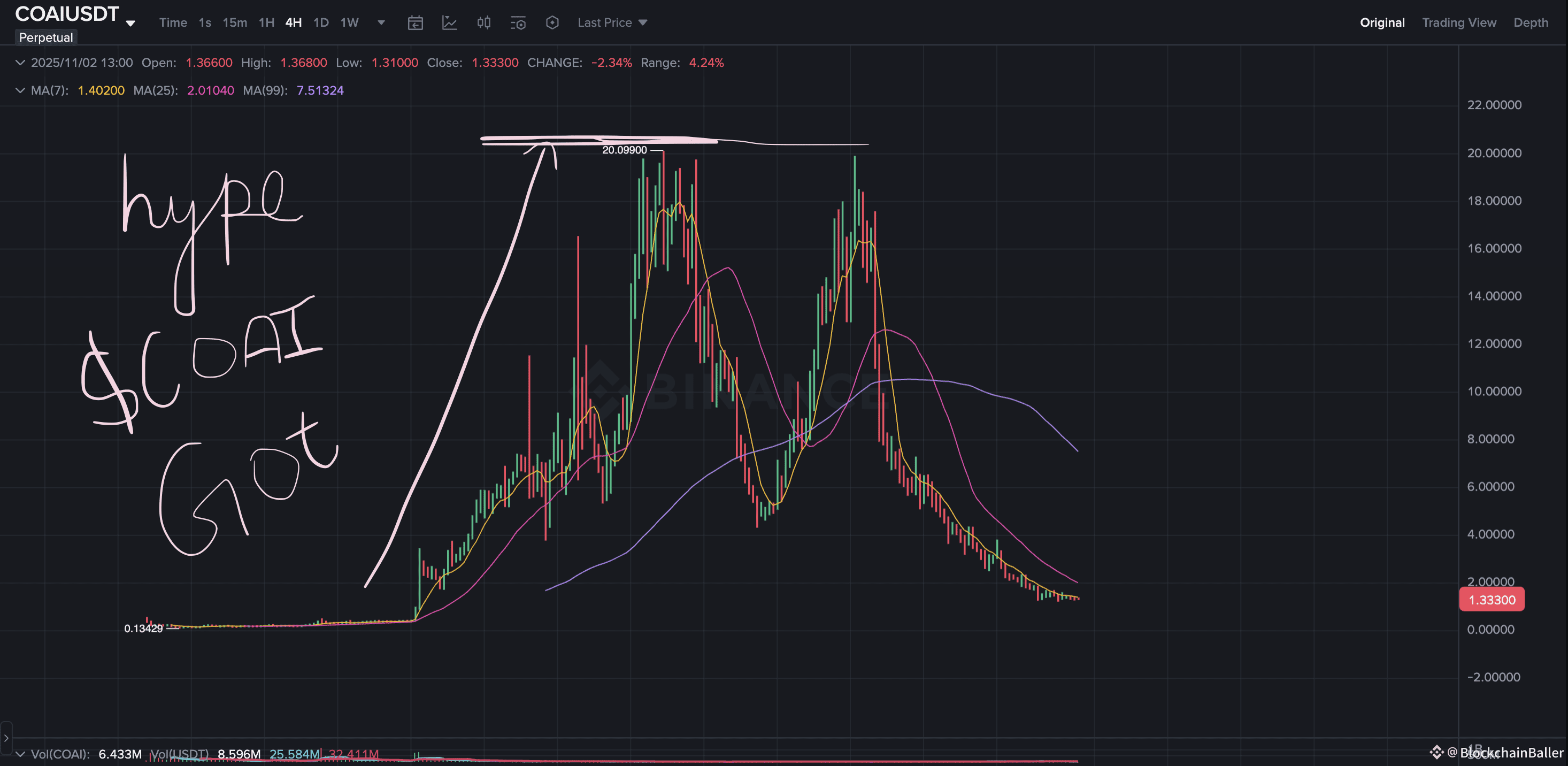
Task: Switch to the 1W interval
Action: [x=349, y=22]
